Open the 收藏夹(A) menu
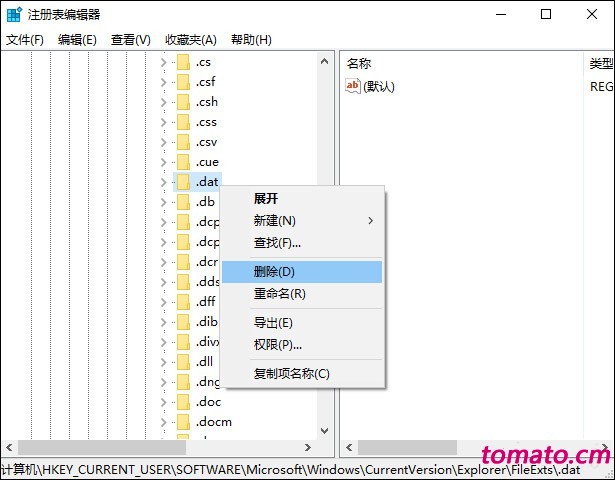 pyautogui.click(x=191, y=40)
